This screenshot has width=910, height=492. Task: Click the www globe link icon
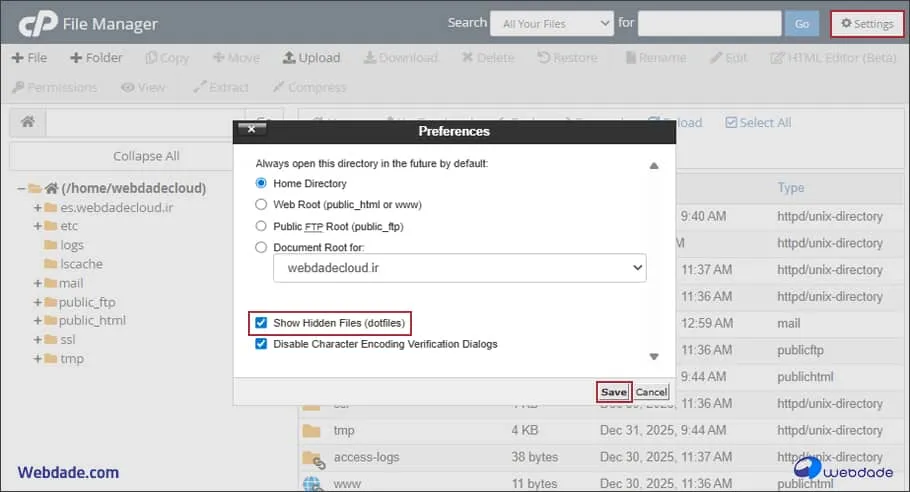[312, 483]
